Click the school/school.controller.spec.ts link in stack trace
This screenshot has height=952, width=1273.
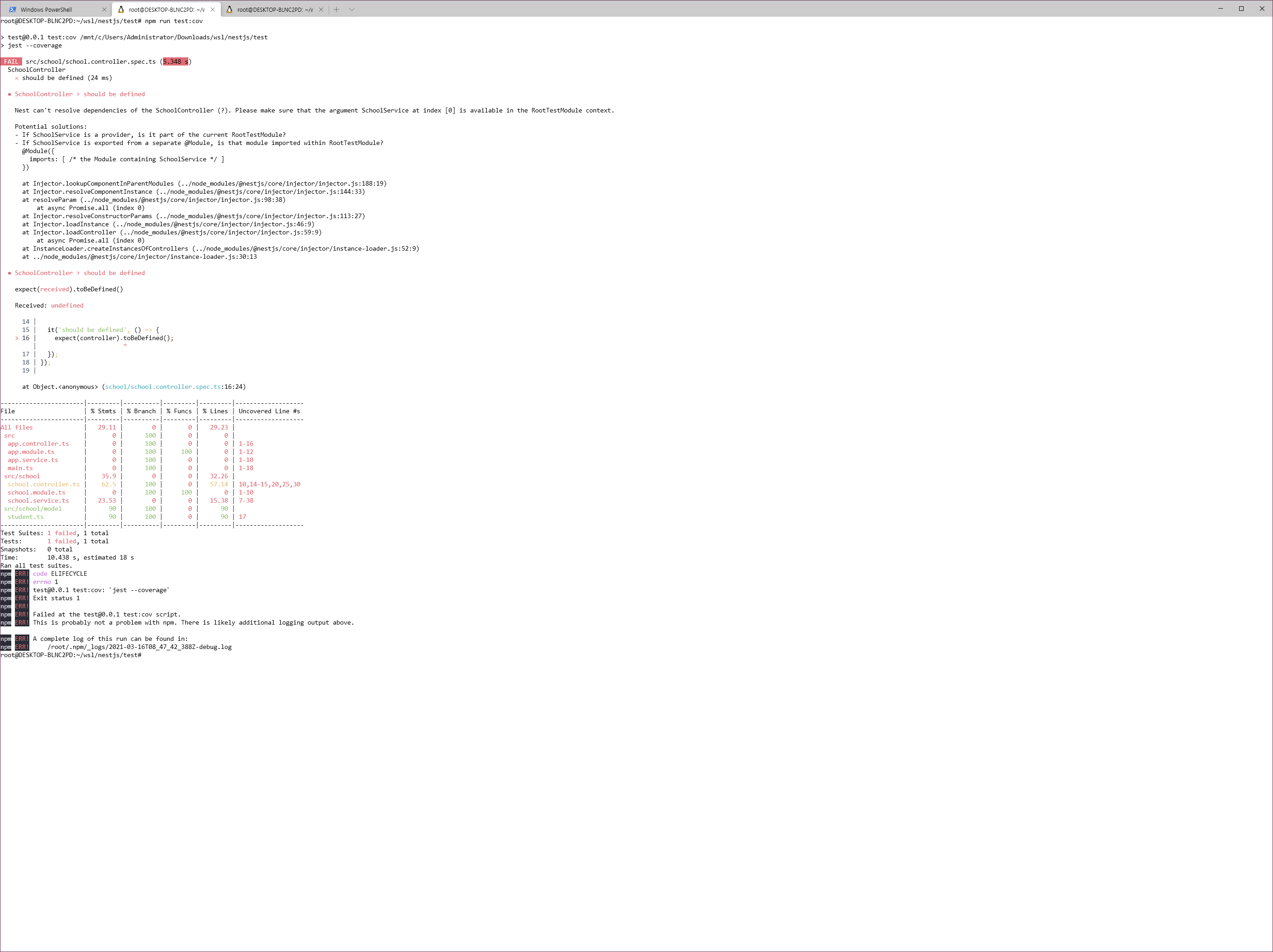163,387
